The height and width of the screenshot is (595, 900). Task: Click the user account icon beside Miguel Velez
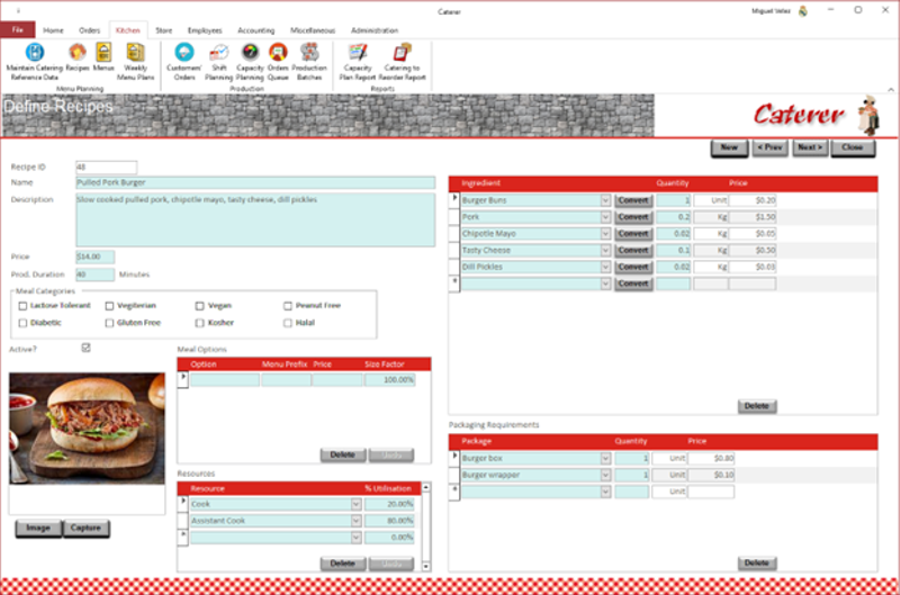(x=803, y=11)
